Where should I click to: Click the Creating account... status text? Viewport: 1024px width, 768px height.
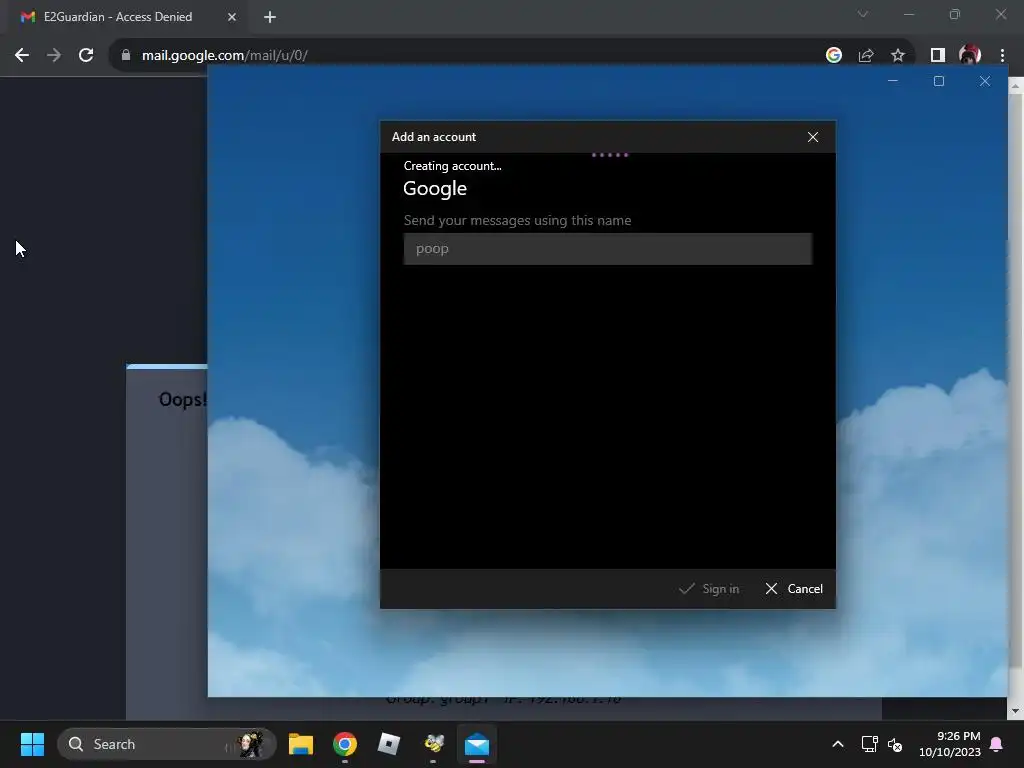coord(453,166)
